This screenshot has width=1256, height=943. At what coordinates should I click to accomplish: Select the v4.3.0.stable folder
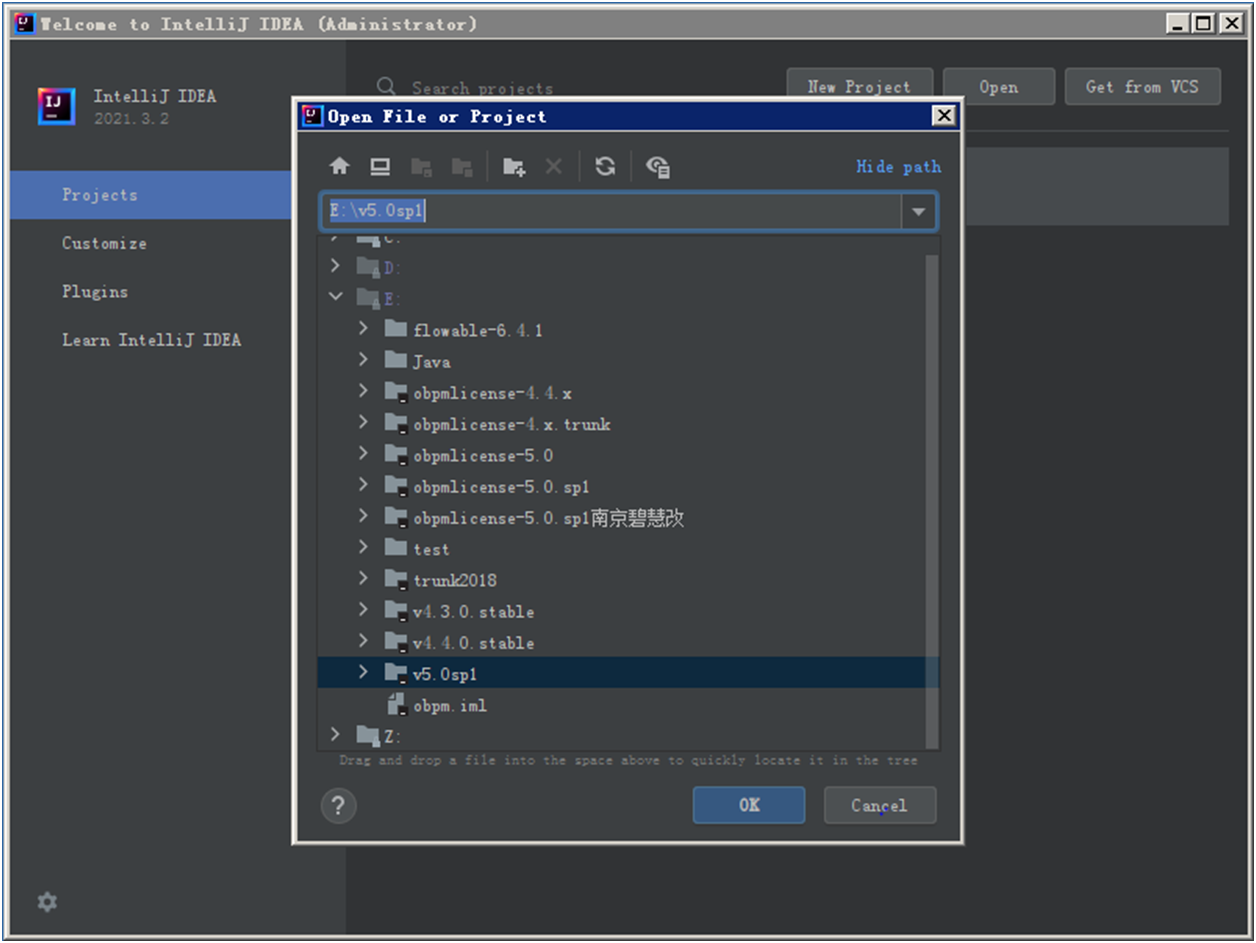pos(473,611)
